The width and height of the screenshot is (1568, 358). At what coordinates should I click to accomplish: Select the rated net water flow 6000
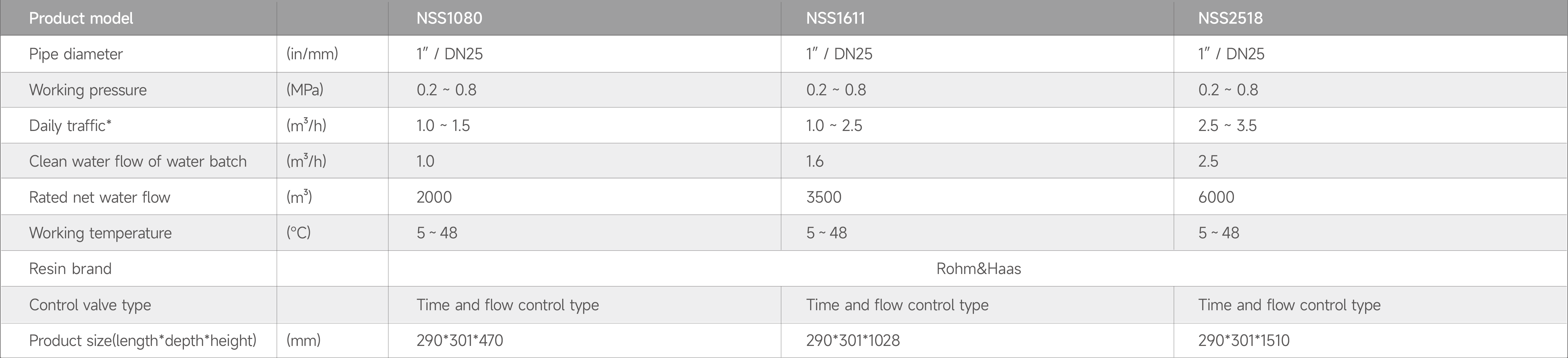click(1216, 197)
